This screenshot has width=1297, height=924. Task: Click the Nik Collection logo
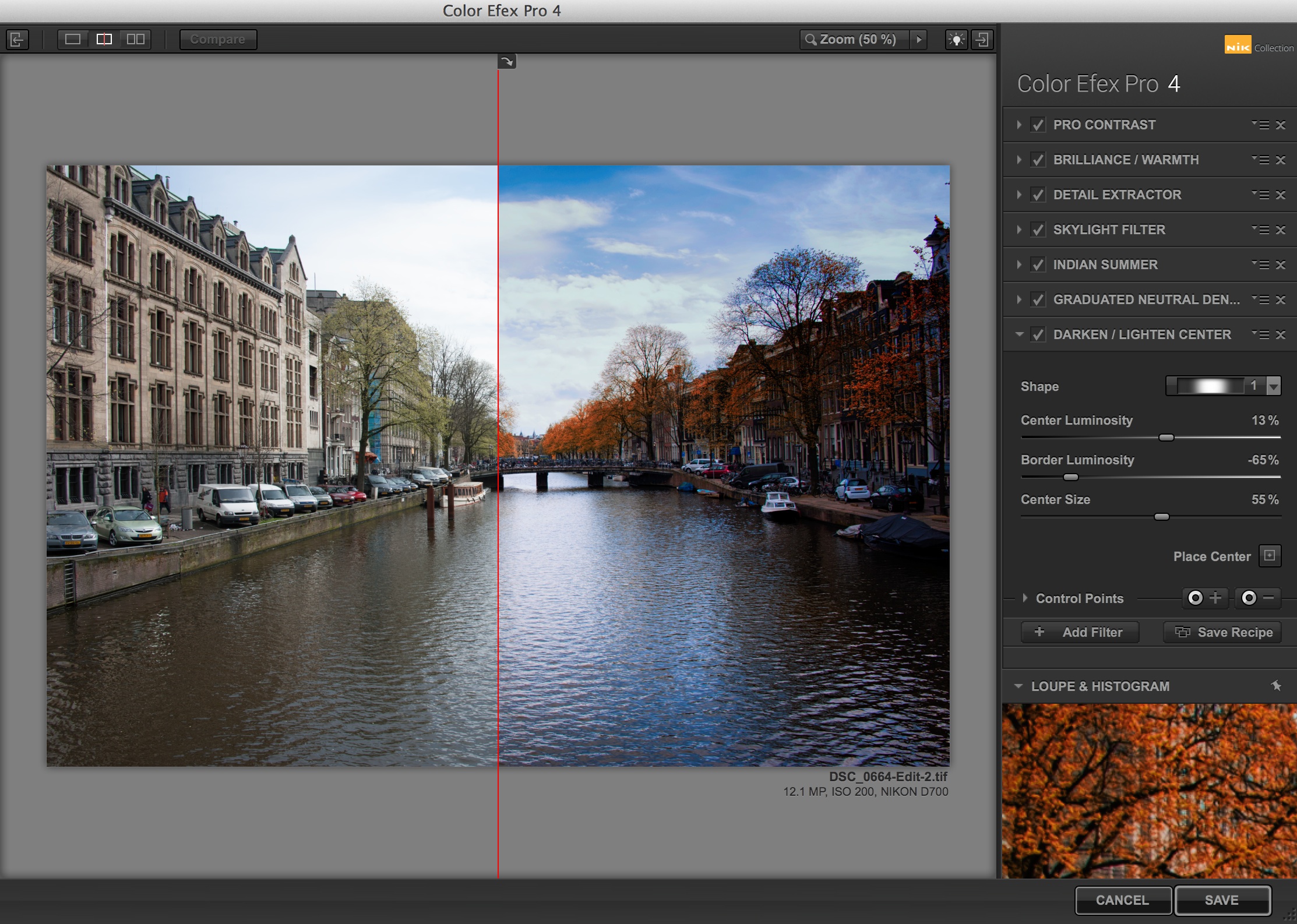click(1259, 45)
